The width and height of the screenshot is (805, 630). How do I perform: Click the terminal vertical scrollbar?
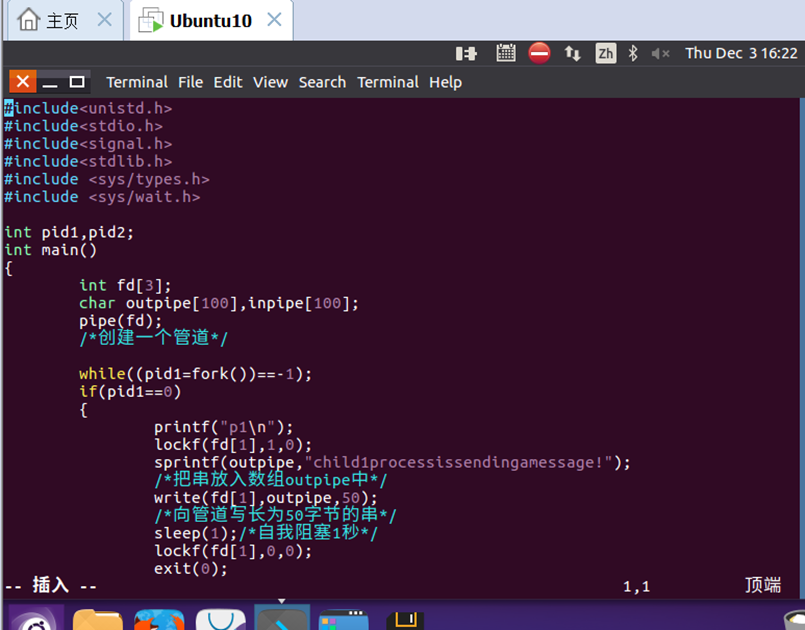coord(802,349)
